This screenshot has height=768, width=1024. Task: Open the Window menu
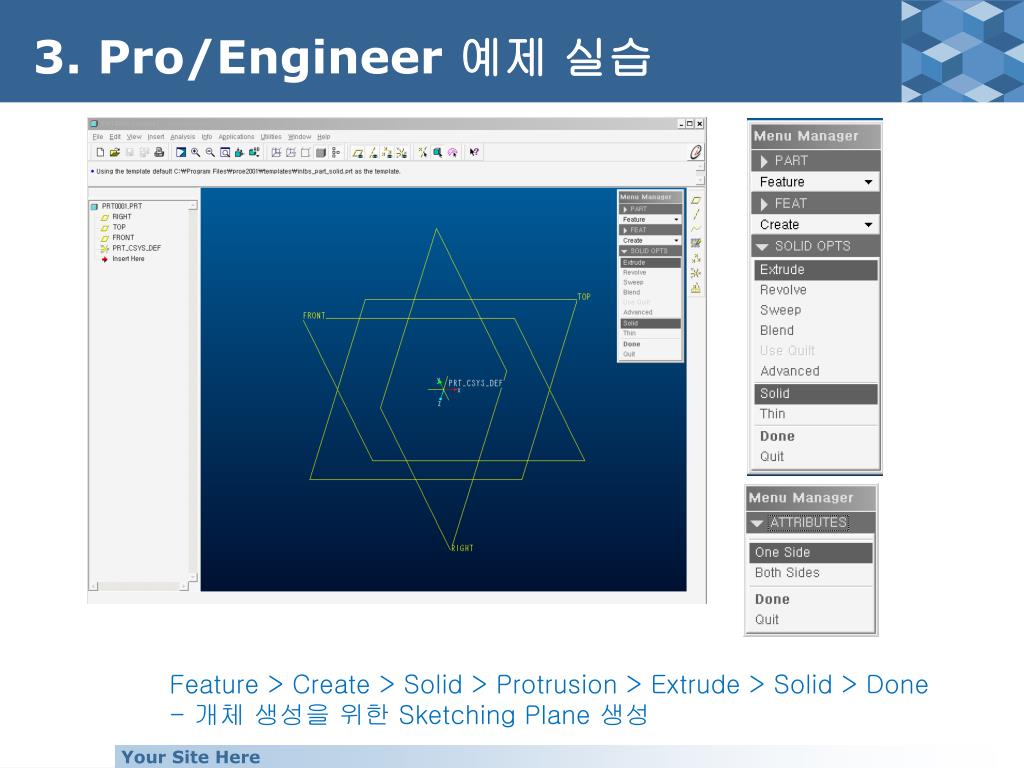tap(300, 136)
